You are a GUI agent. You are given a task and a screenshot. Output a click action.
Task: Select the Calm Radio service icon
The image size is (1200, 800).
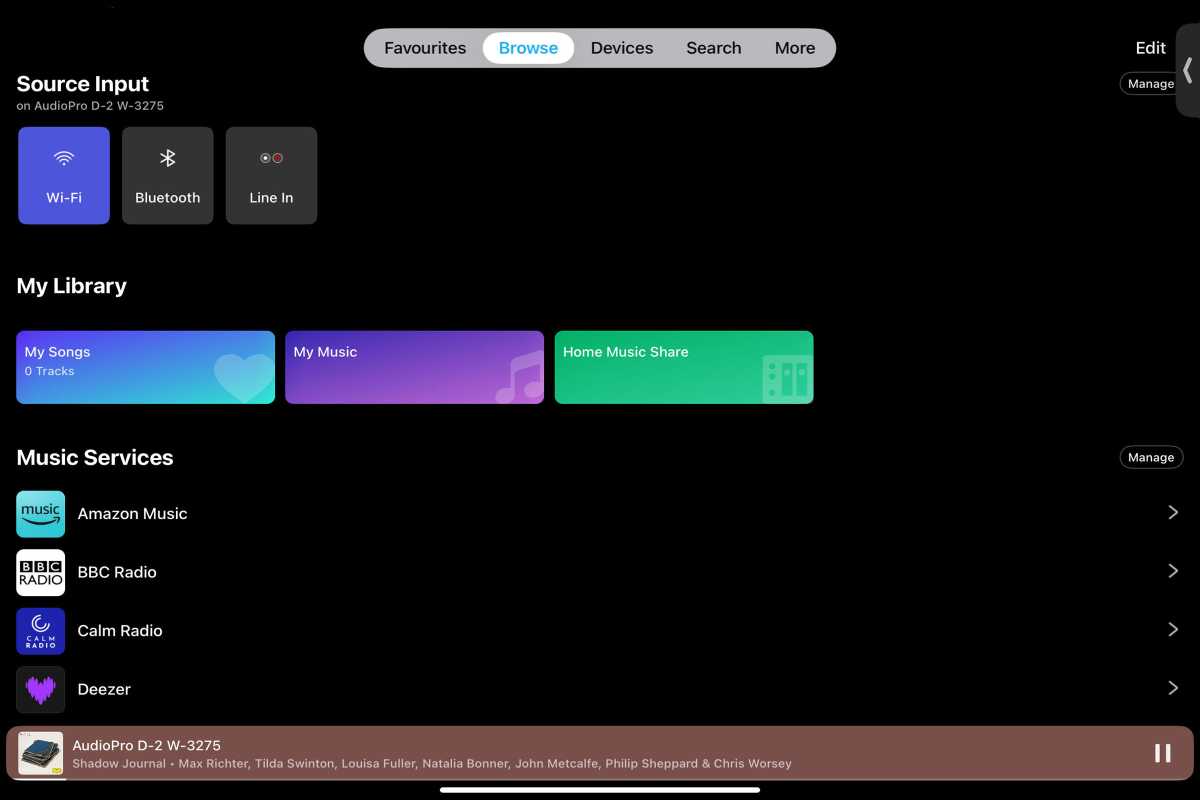pos(40,630)
